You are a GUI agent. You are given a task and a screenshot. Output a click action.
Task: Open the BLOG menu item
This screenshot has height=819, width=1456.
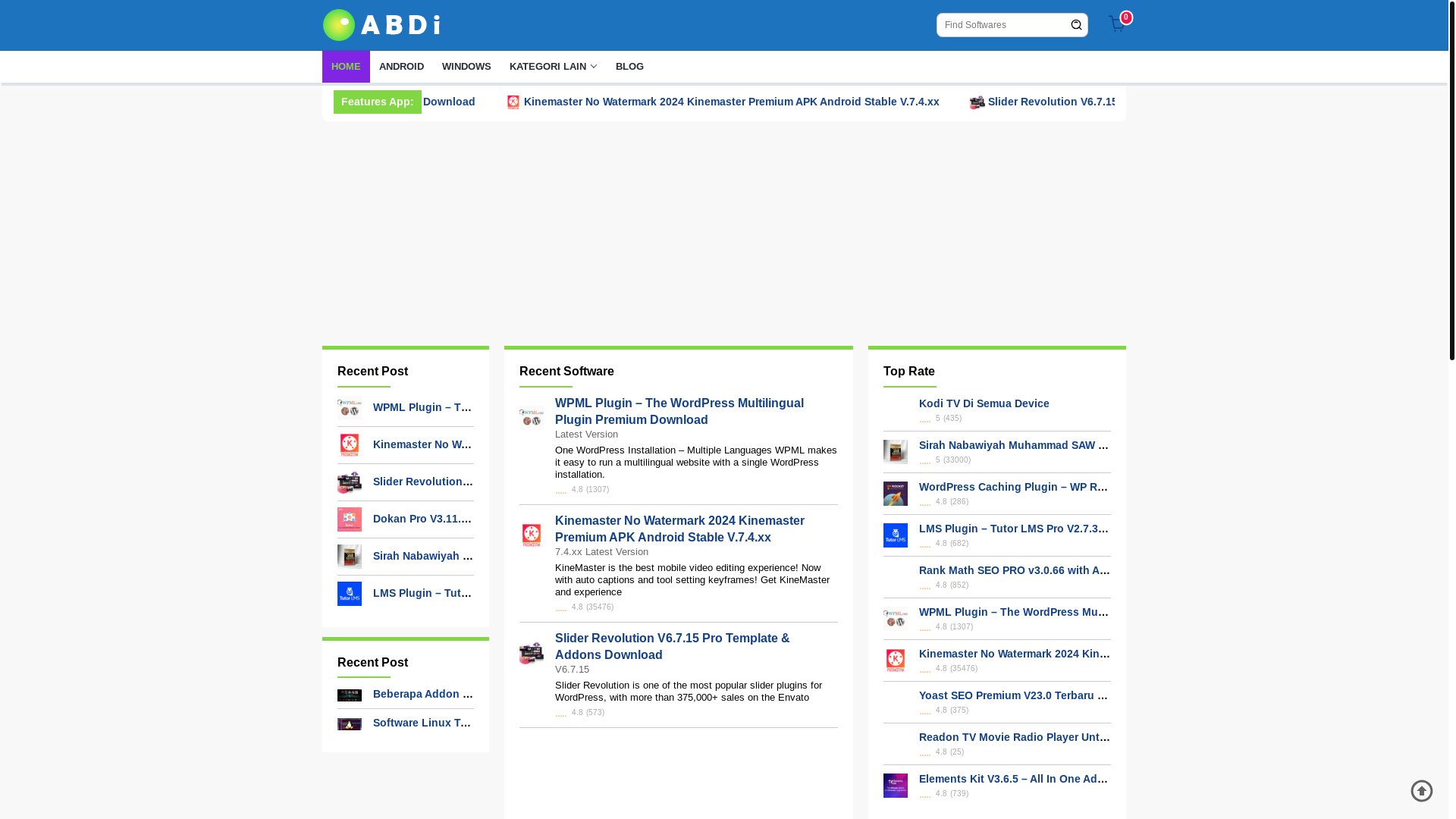(629, 67)
